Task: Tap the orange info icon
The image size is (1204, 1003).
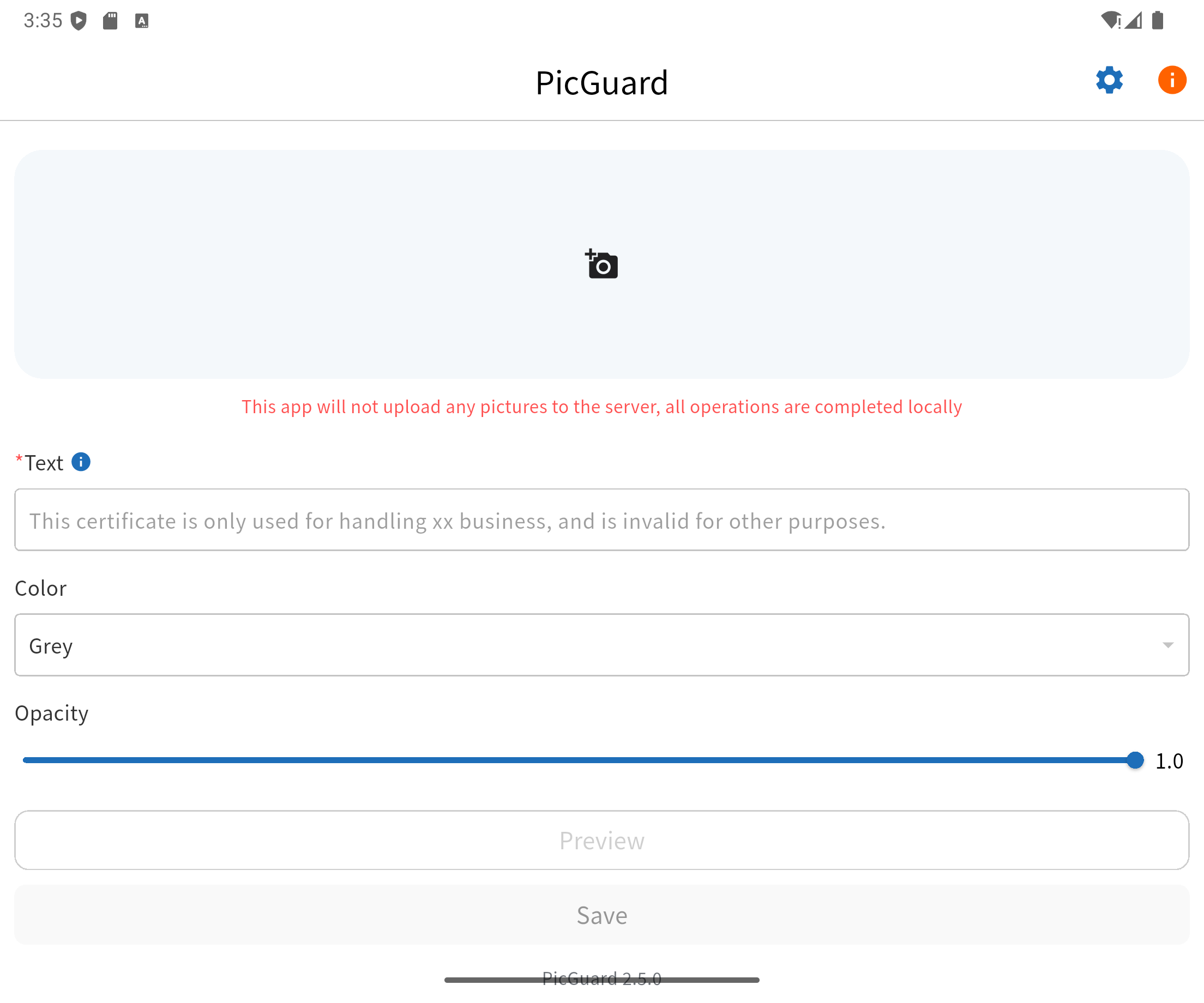Action: [1171, 80]
